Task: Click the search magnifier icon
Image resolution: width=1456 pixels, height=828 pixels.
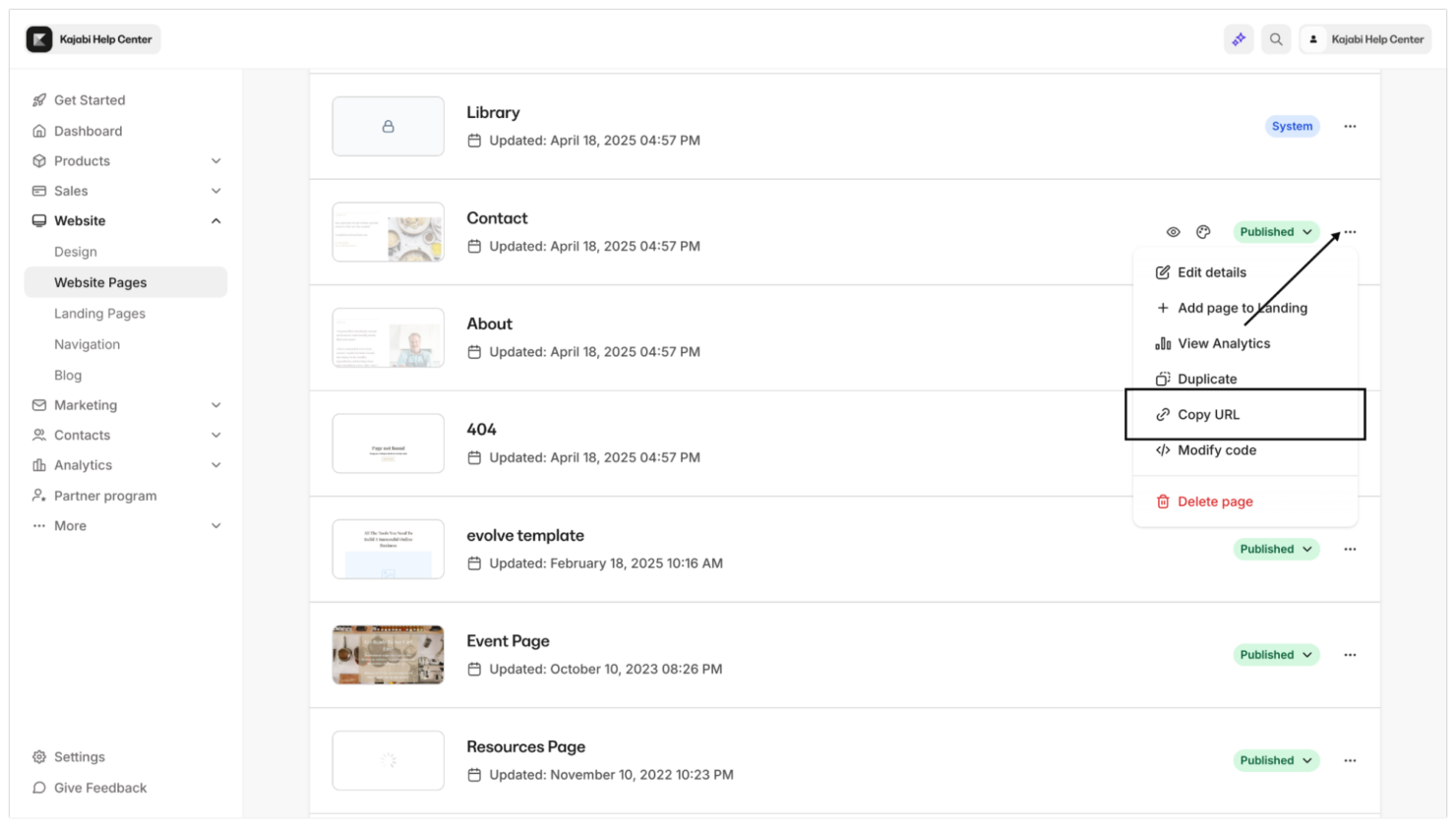Action: tap(1276, 39)
